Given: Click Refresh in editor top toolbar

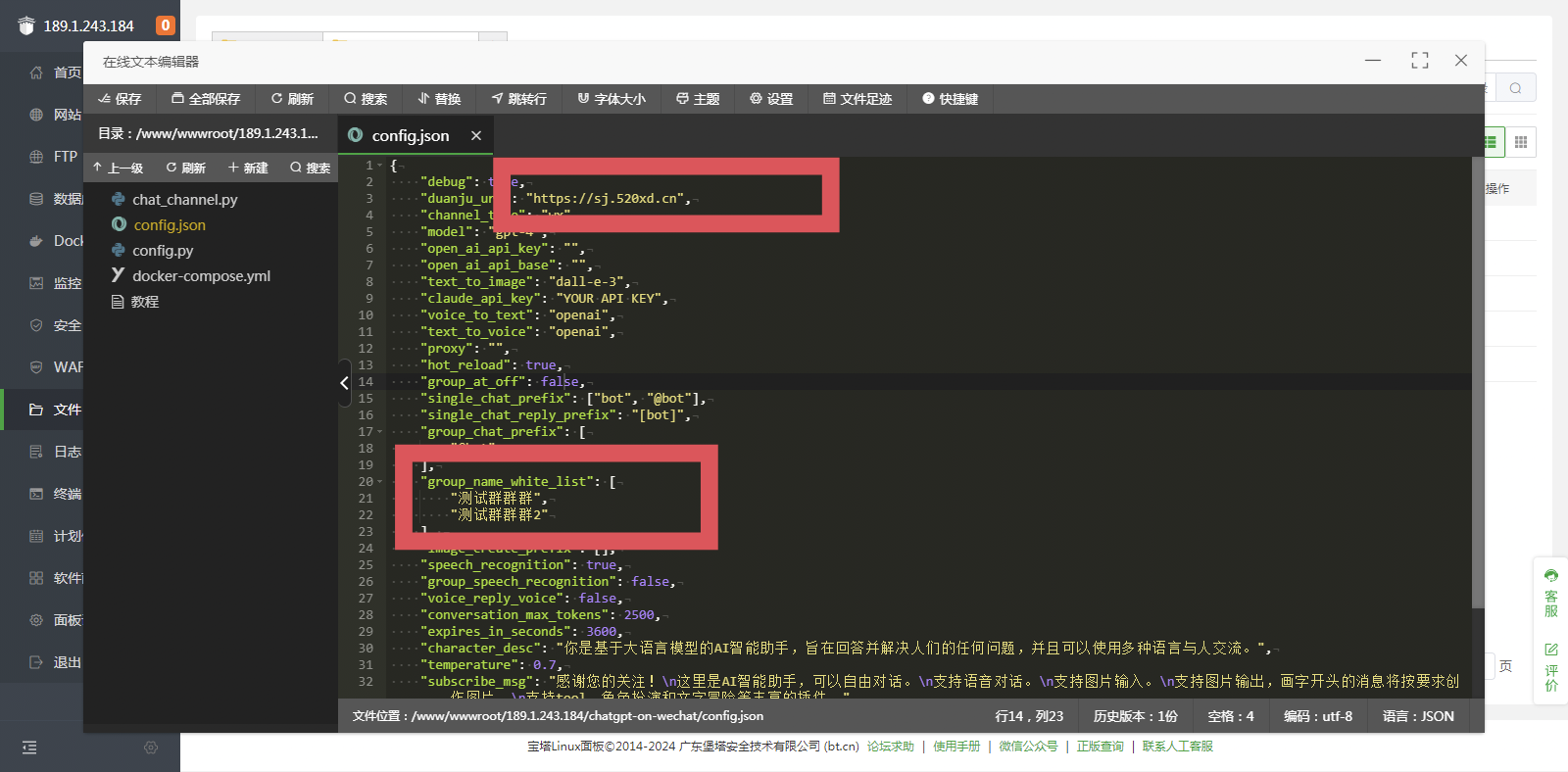Looking at the screenshot, I should 292,99.
